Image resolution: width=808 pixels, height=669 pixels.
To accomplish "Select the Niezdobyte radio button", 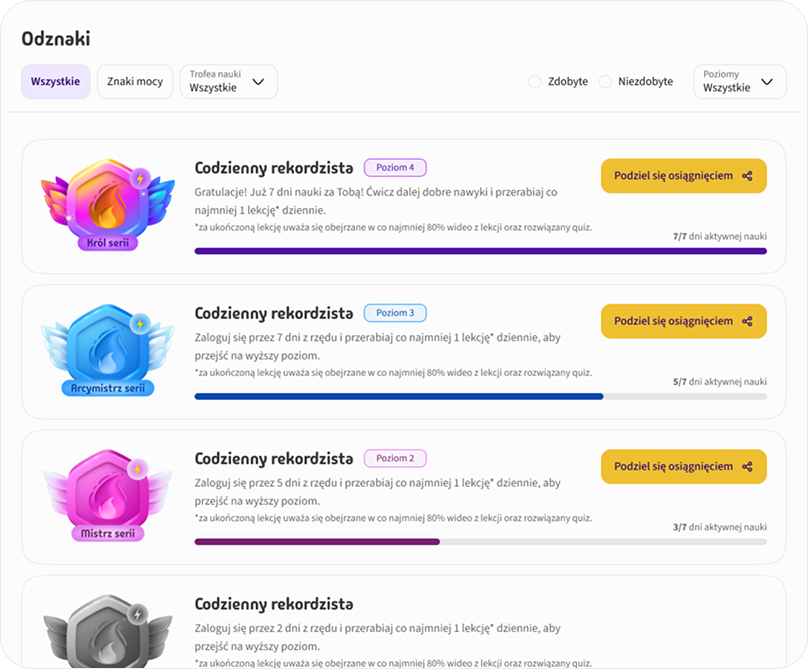I will pyautogui.click(x=604, y=81).
